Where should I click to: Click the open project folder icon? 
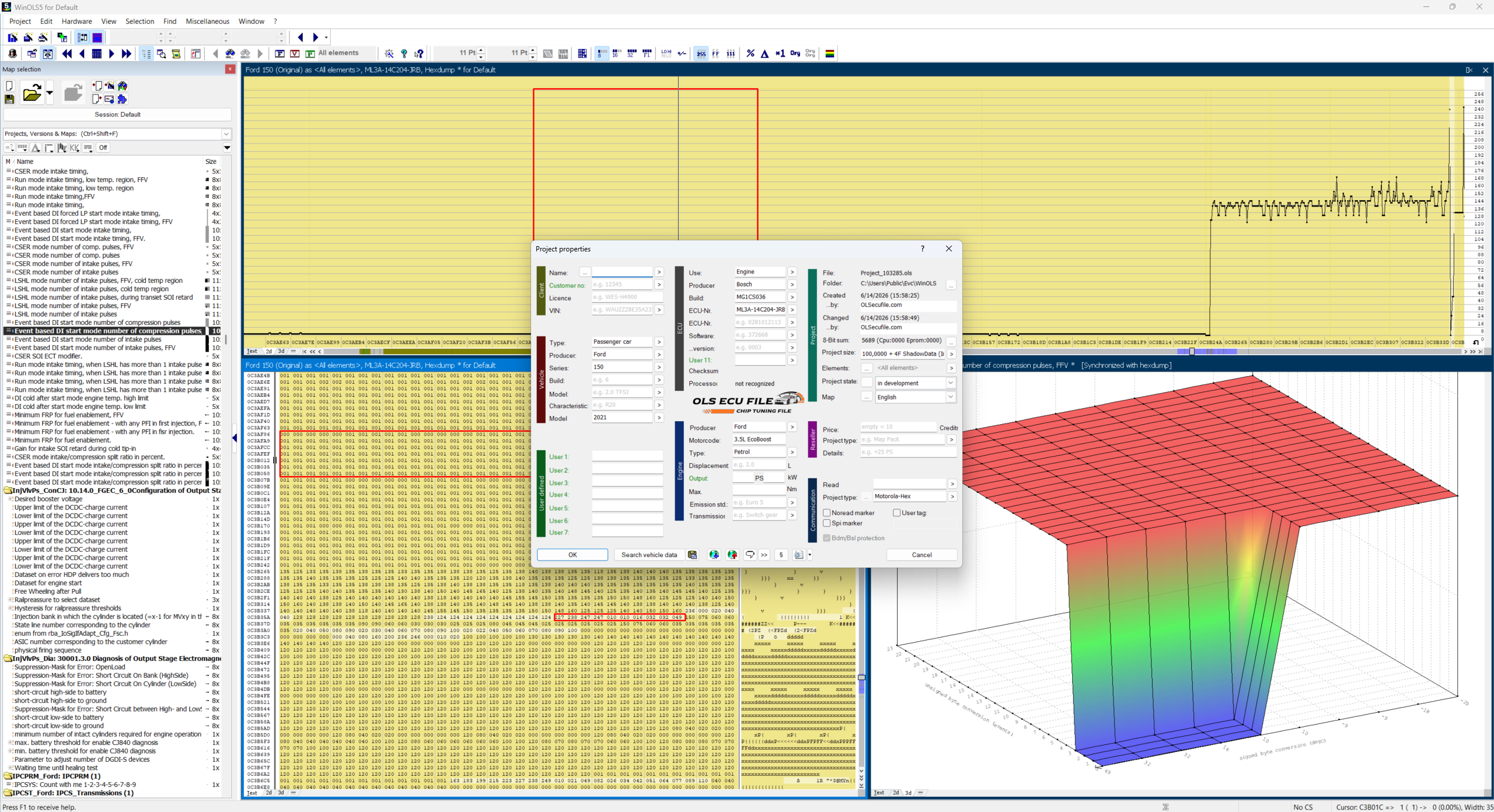[x=32, y=93]
